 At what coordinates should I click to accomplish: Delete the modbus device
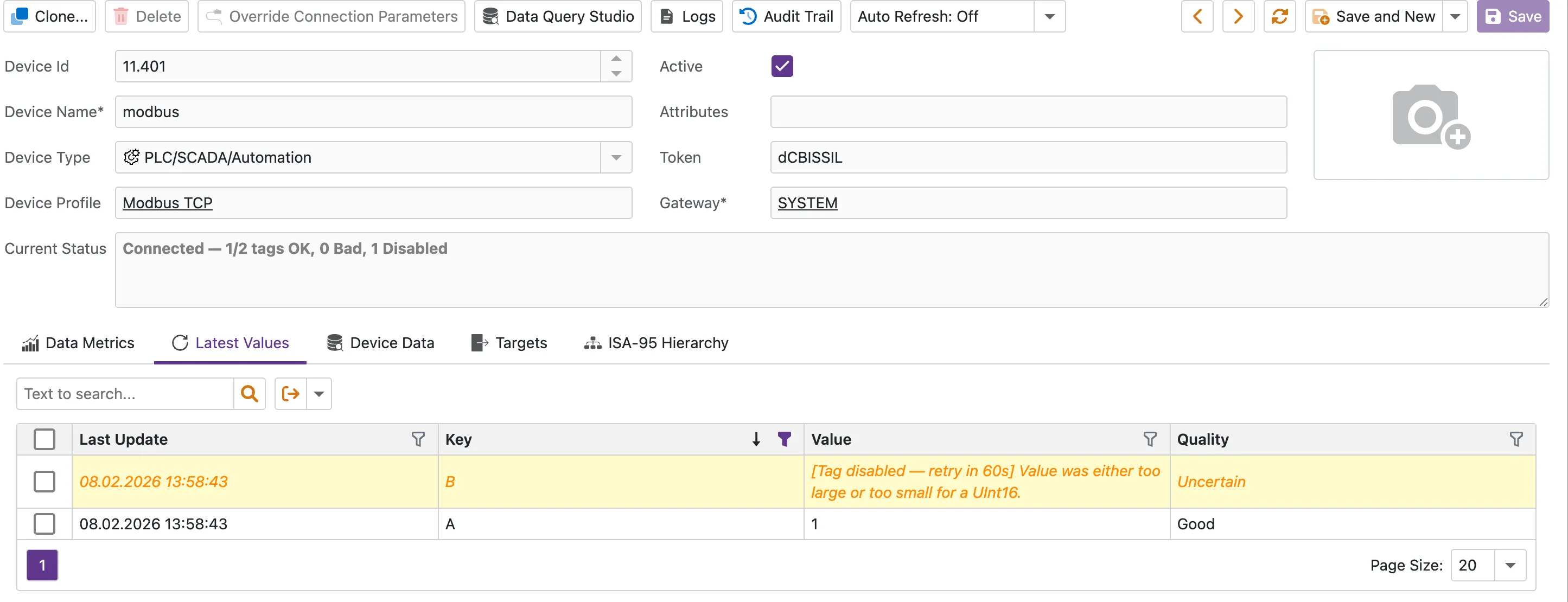point(145,16)
